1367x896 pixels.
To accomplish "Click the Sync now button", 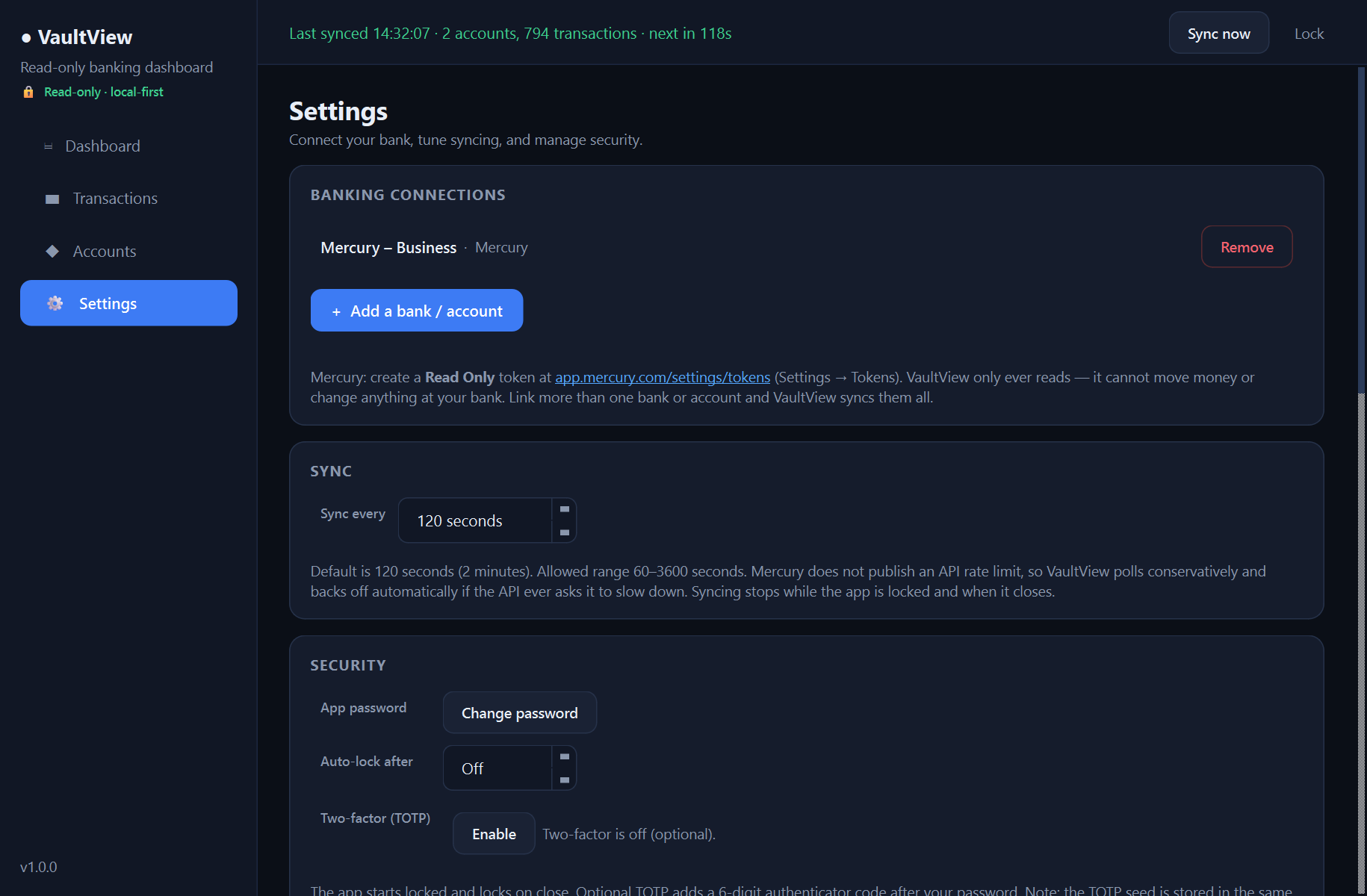I will coord(1218,33).
